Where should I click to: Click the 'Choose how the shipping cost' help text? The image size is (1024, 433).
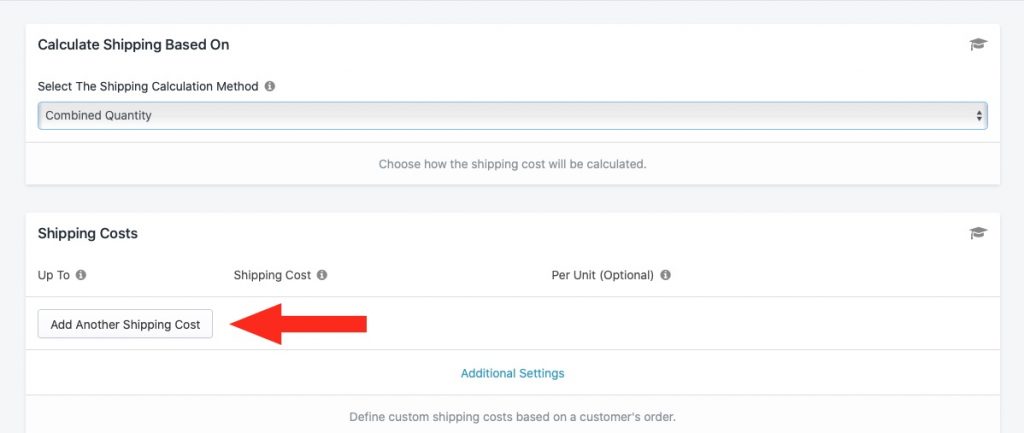click(x=513, y=164)
